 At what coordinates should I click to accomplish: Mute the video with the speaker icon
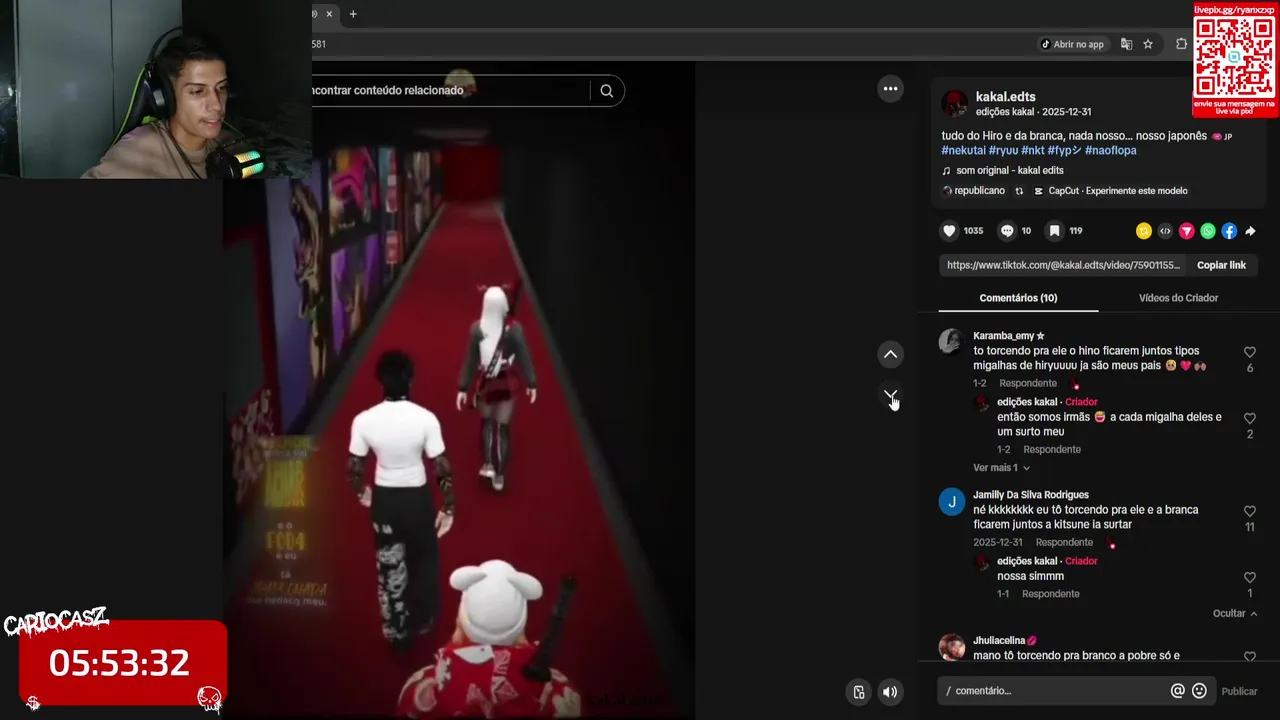point(890,692)
